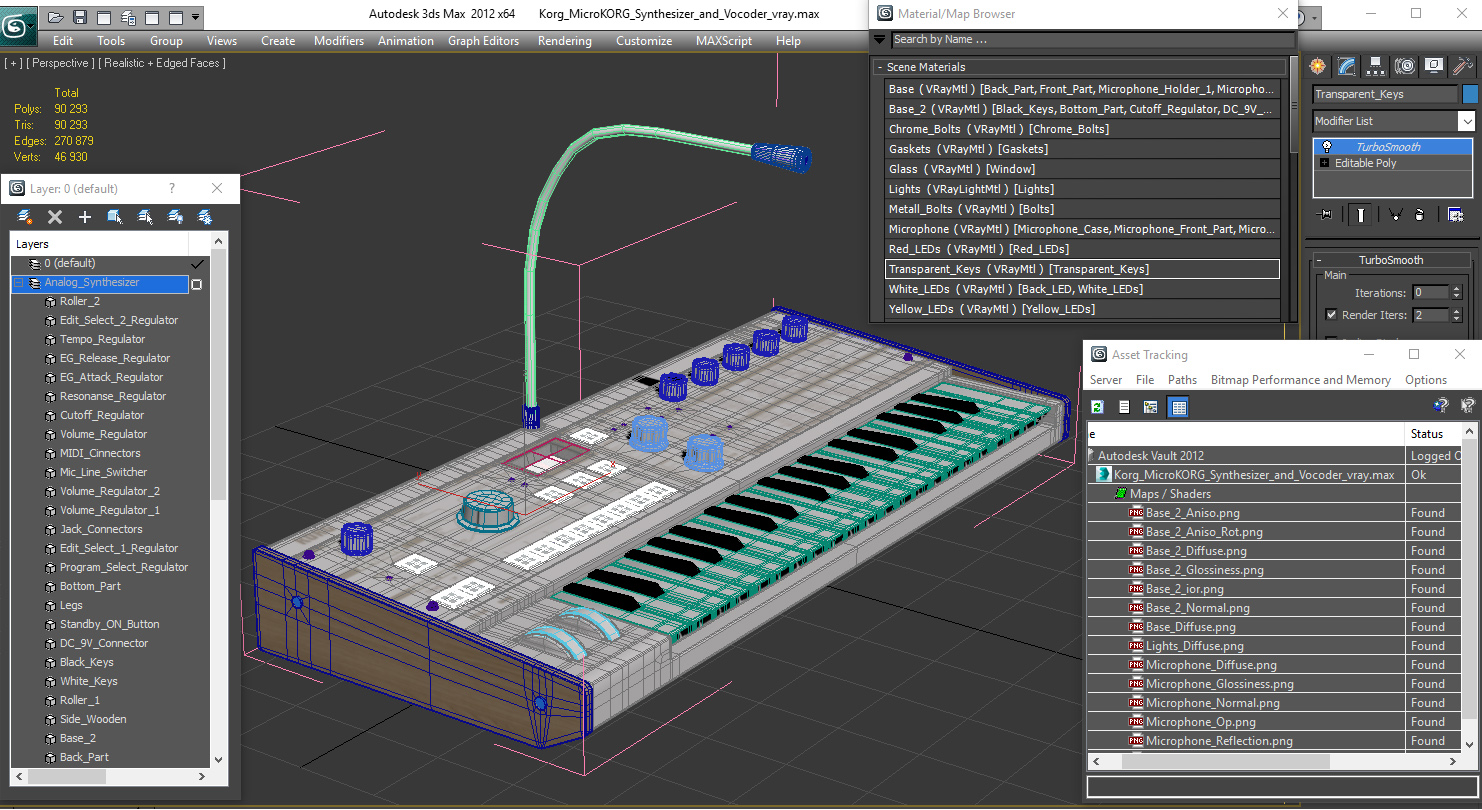Open the Modifier List dropdown
1482x810 pixels.
click(1466, 121)
